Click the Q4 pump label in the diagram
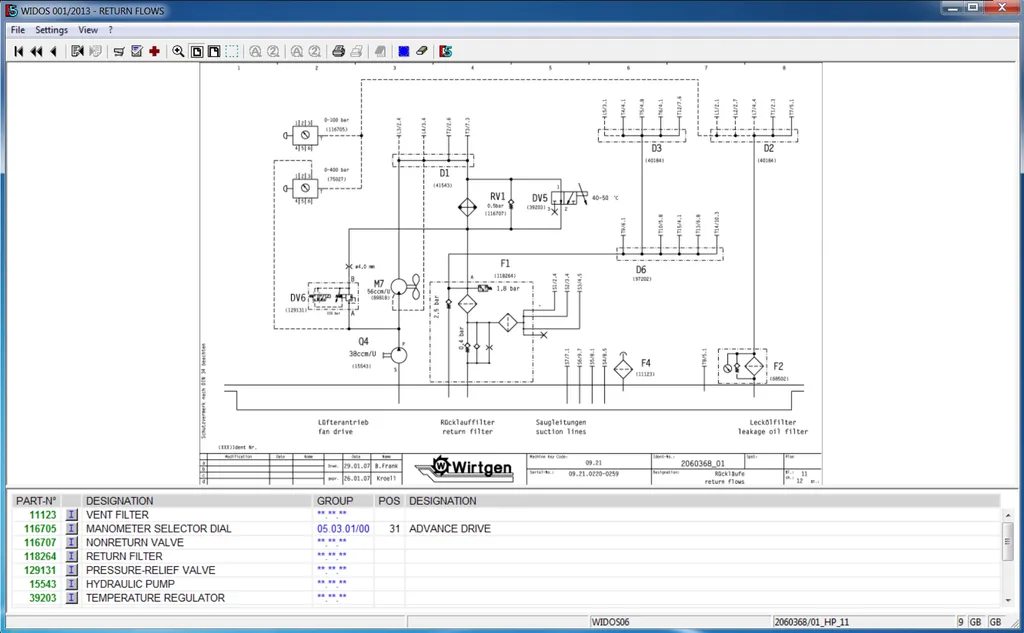The image size is (1024, 633). 364,341
